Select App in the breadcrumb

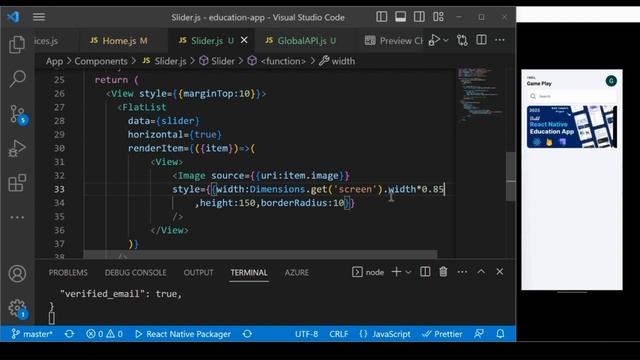[54, 61]
